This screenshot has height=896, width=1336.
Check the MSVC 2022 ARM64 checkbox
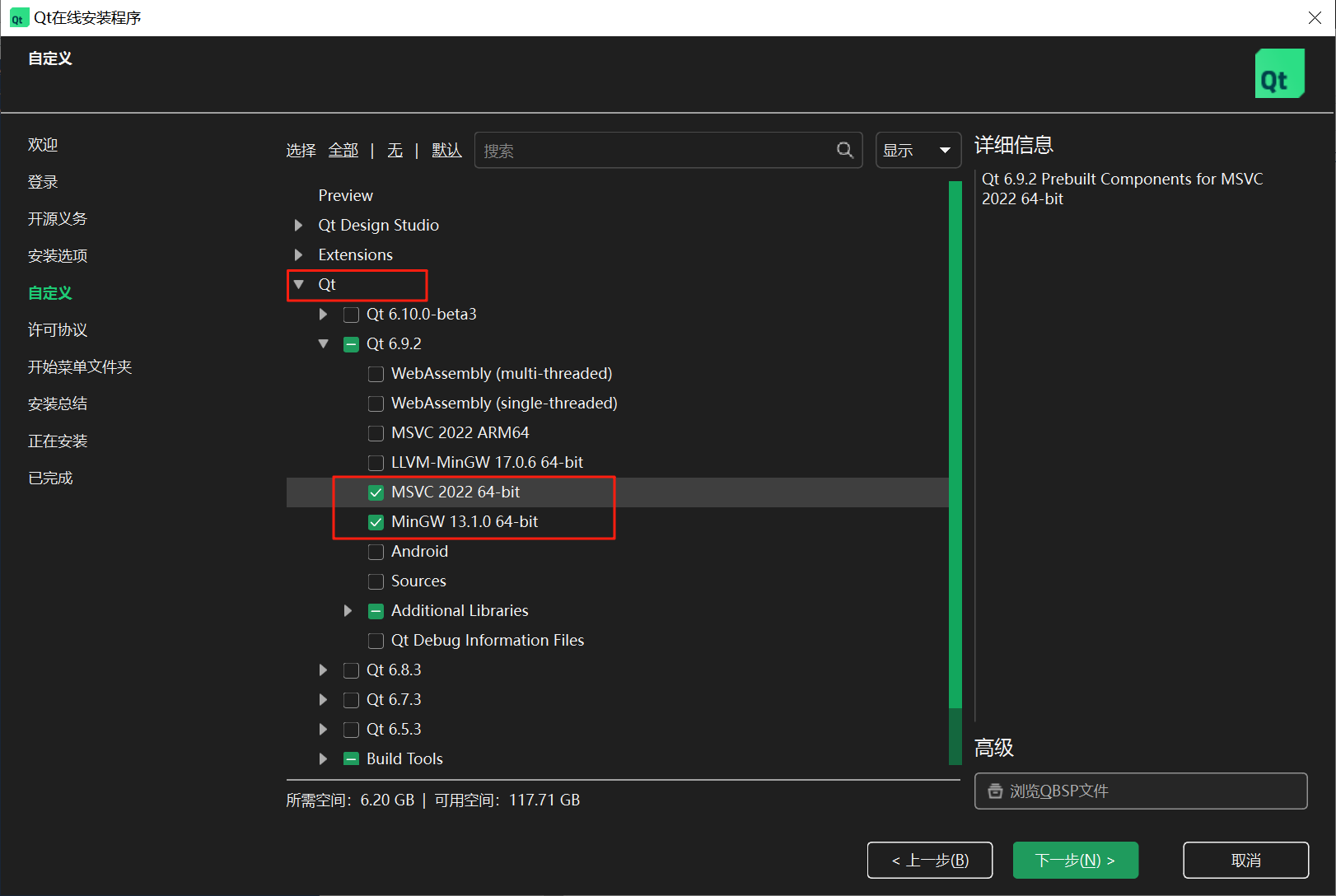376,433
